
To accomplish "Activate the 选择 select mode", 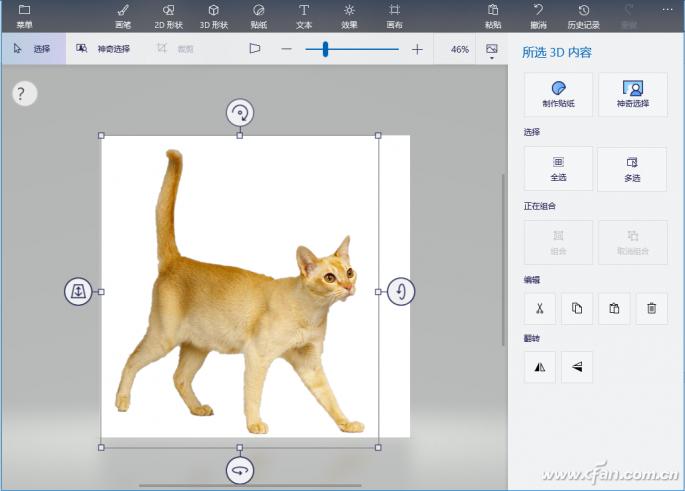I will pyautogui.click(x=33, y=48).
